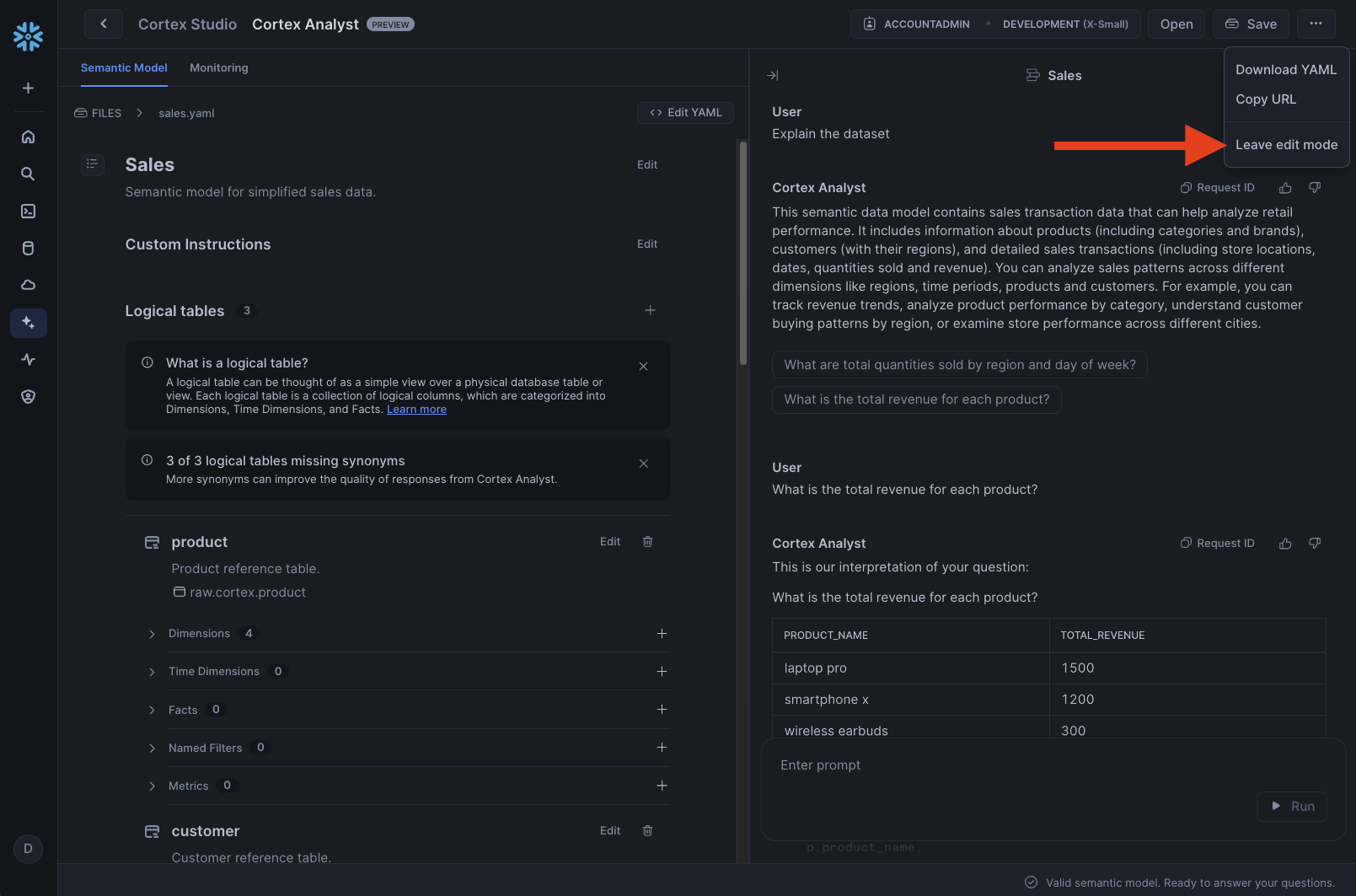Click the user avatar D

(x=28, y=849)
